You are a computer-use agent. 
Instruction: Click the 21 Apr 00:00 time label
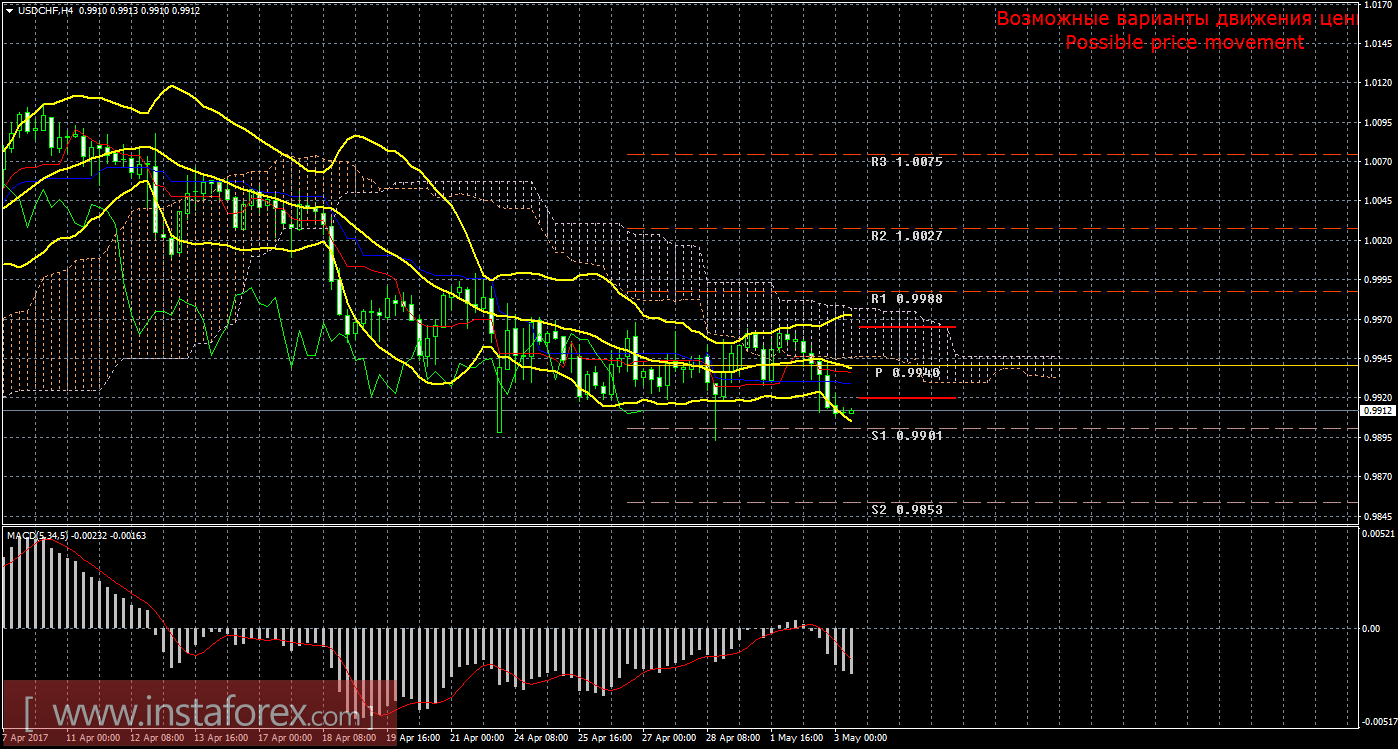pyautogui.click(x=477, y=738)
